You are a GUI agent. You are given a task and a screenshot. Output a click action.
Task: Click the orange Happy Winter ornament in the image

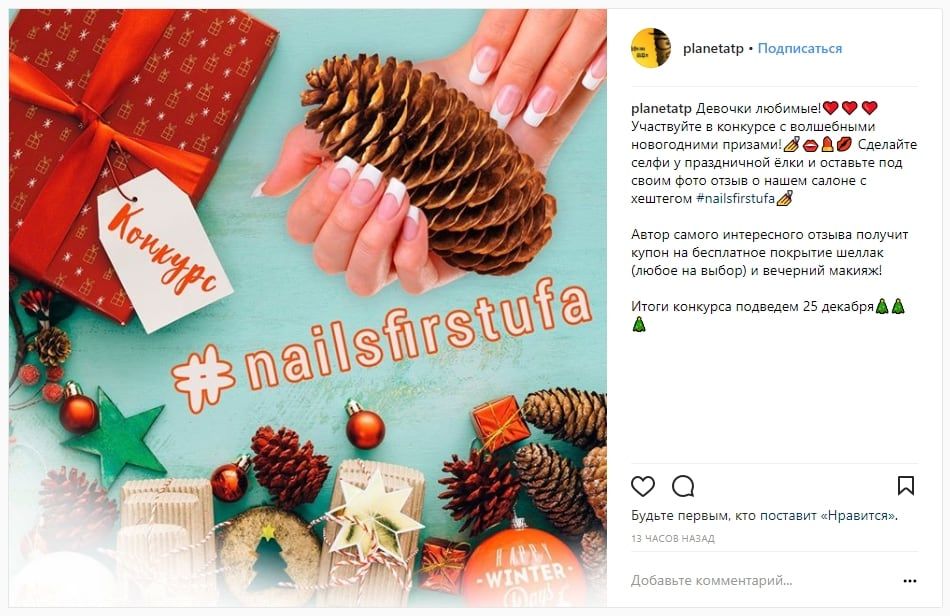click(522, 568)
